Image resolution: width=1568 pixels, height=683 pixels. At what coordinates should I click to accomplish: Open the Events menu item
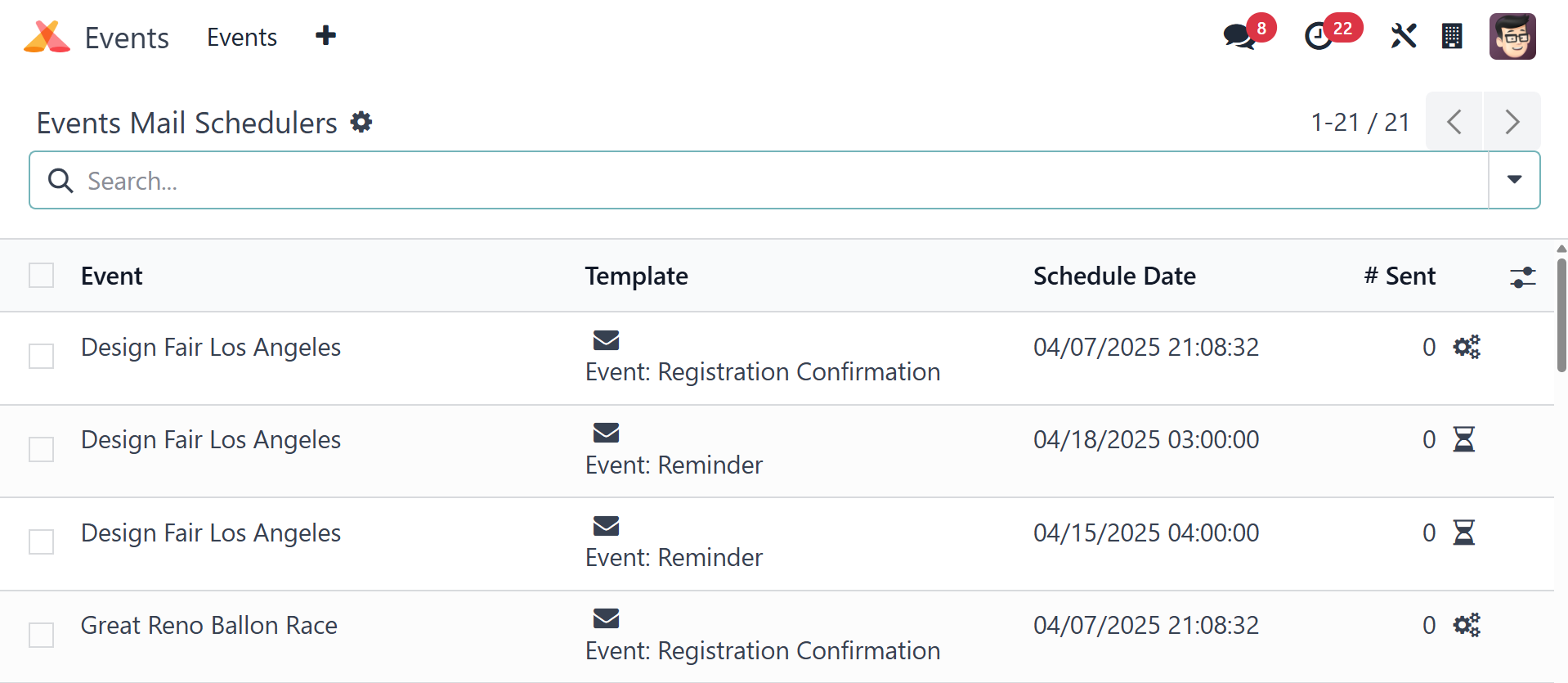pos(242,38)
